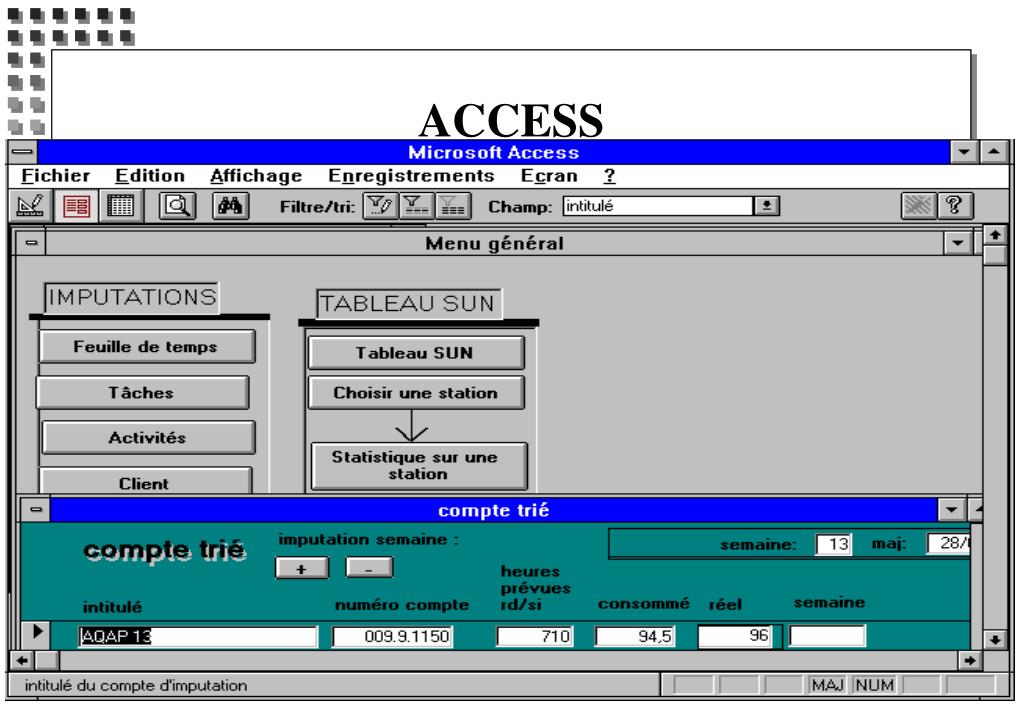The width and height of the screenshot is (1023, 708).
Task: Click the Tâches button
Action: click(142, 392)
